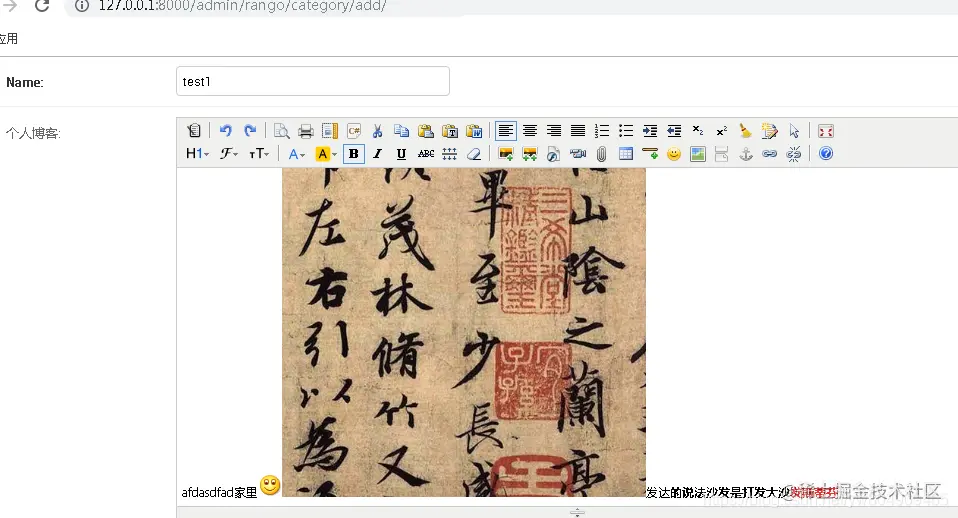The image size is (958, 518).
Task: Click the Redo arrow icon
Action: pos(250,131)
